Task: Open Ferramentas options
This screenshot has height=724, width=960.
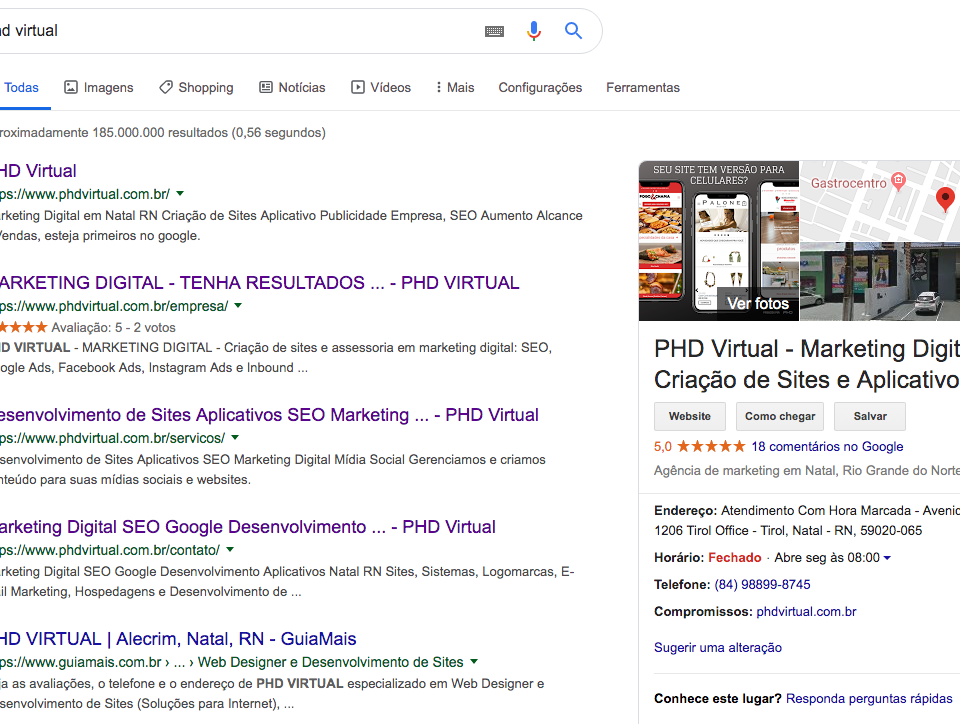Action: (643, 88)
